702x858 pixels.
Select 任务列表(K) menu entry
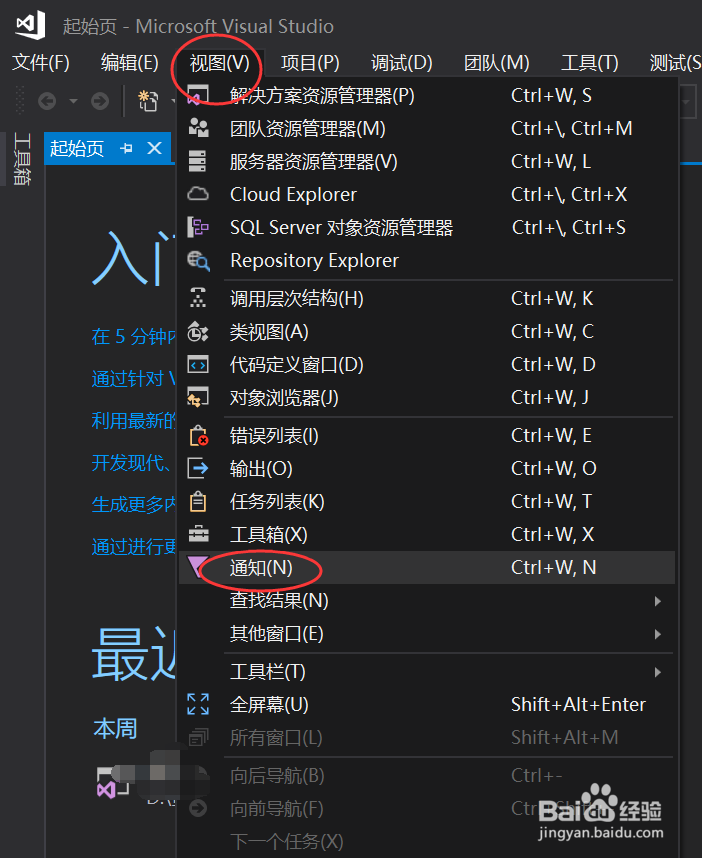pos(427,501)
